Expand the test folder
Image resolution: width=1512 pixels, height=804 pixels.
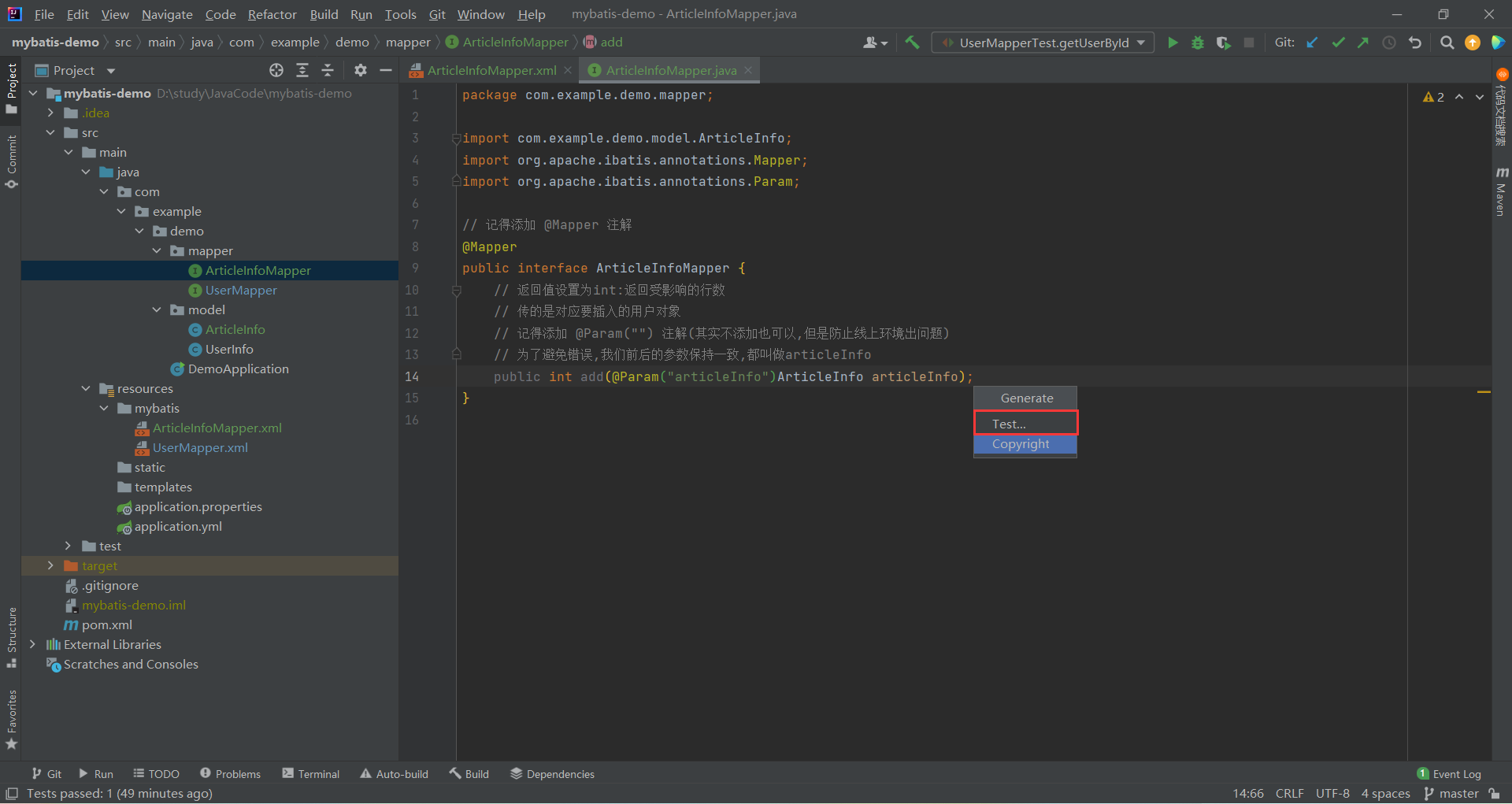(x=69, y=546)
